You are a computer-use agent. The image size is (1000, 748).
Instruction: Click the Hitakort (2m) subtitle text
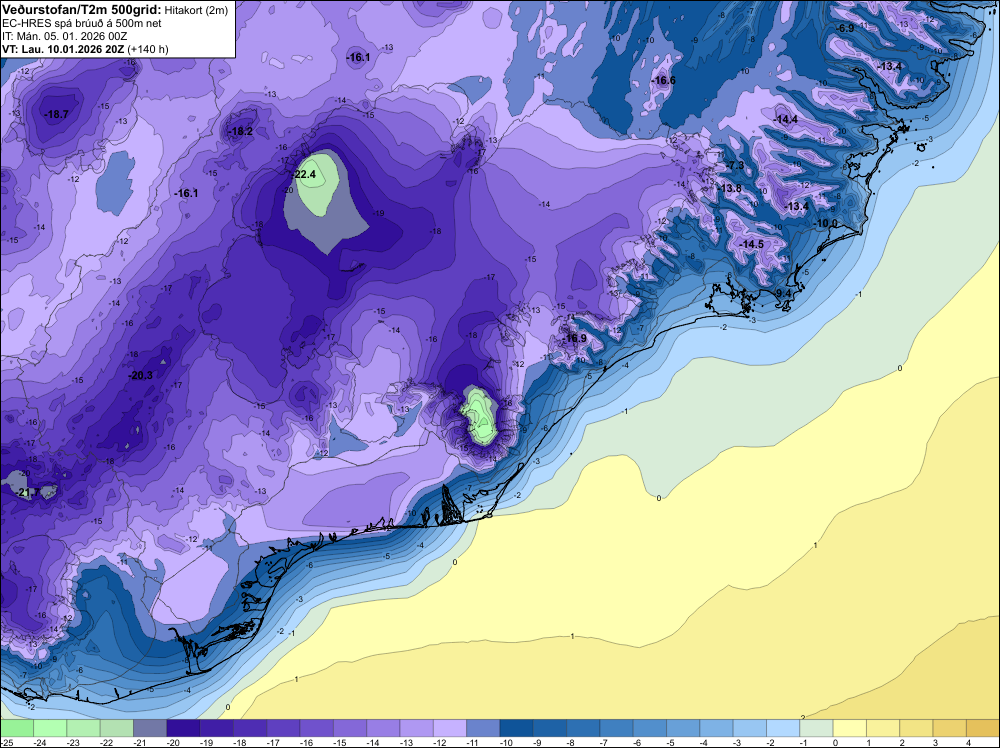click(196, 10)
